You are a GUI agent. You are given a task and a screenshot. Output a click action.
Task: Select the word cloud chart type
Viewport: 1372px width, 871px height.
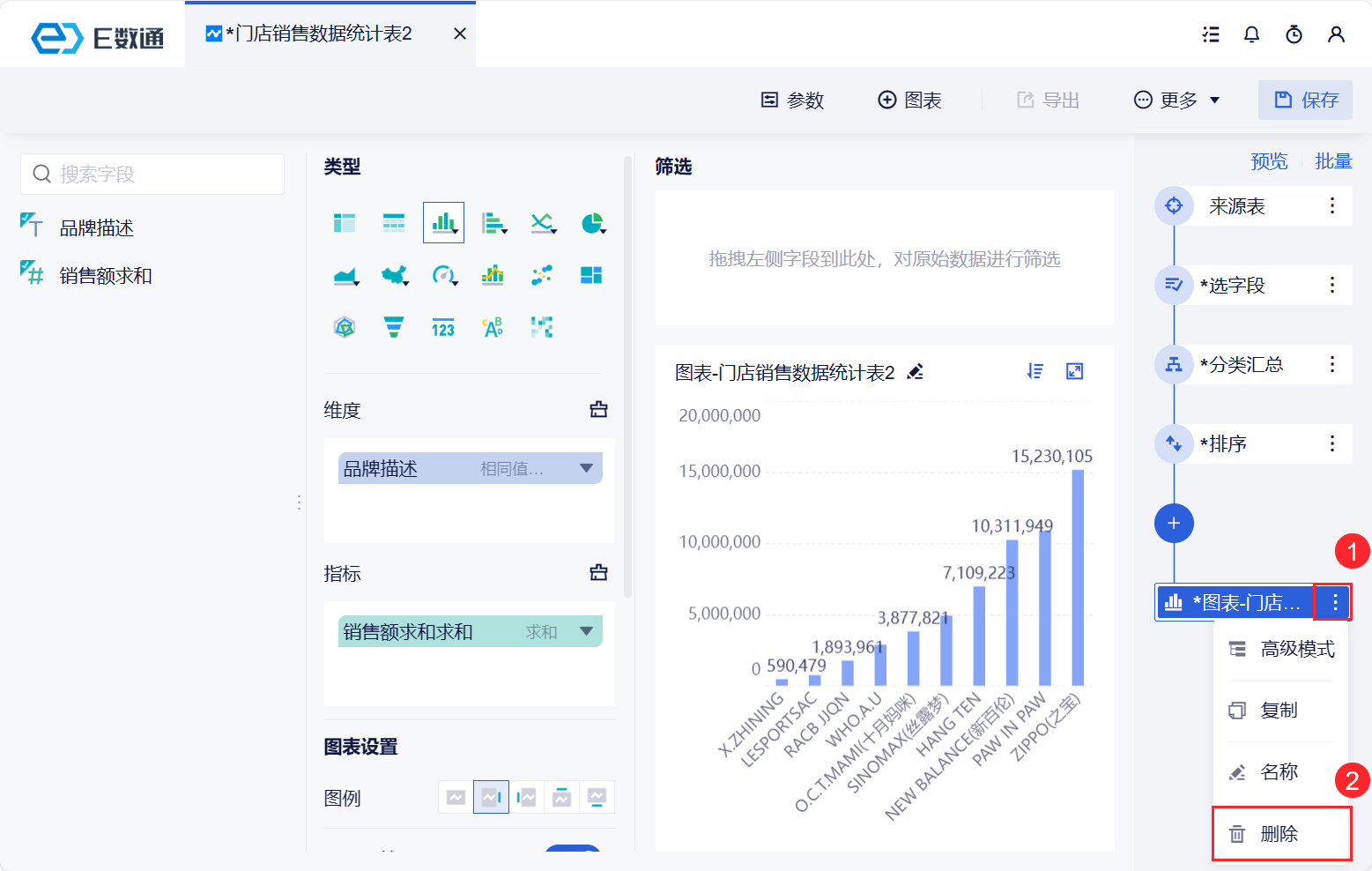(493, 328)
